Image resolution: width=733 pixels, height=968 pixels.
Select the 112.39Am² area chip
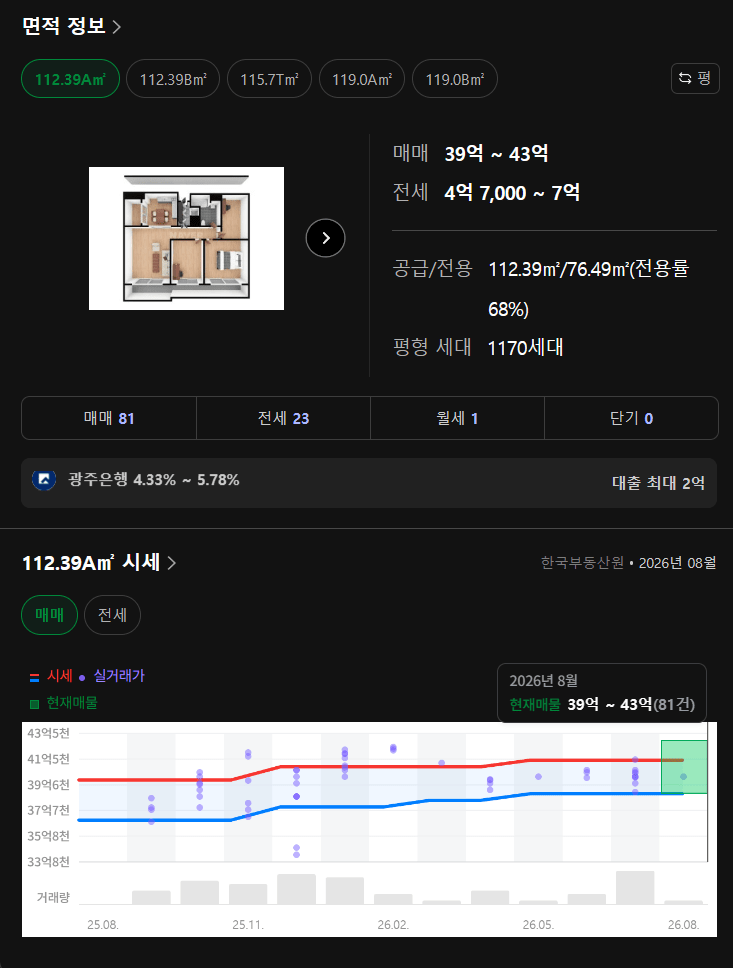coord(70,79)
